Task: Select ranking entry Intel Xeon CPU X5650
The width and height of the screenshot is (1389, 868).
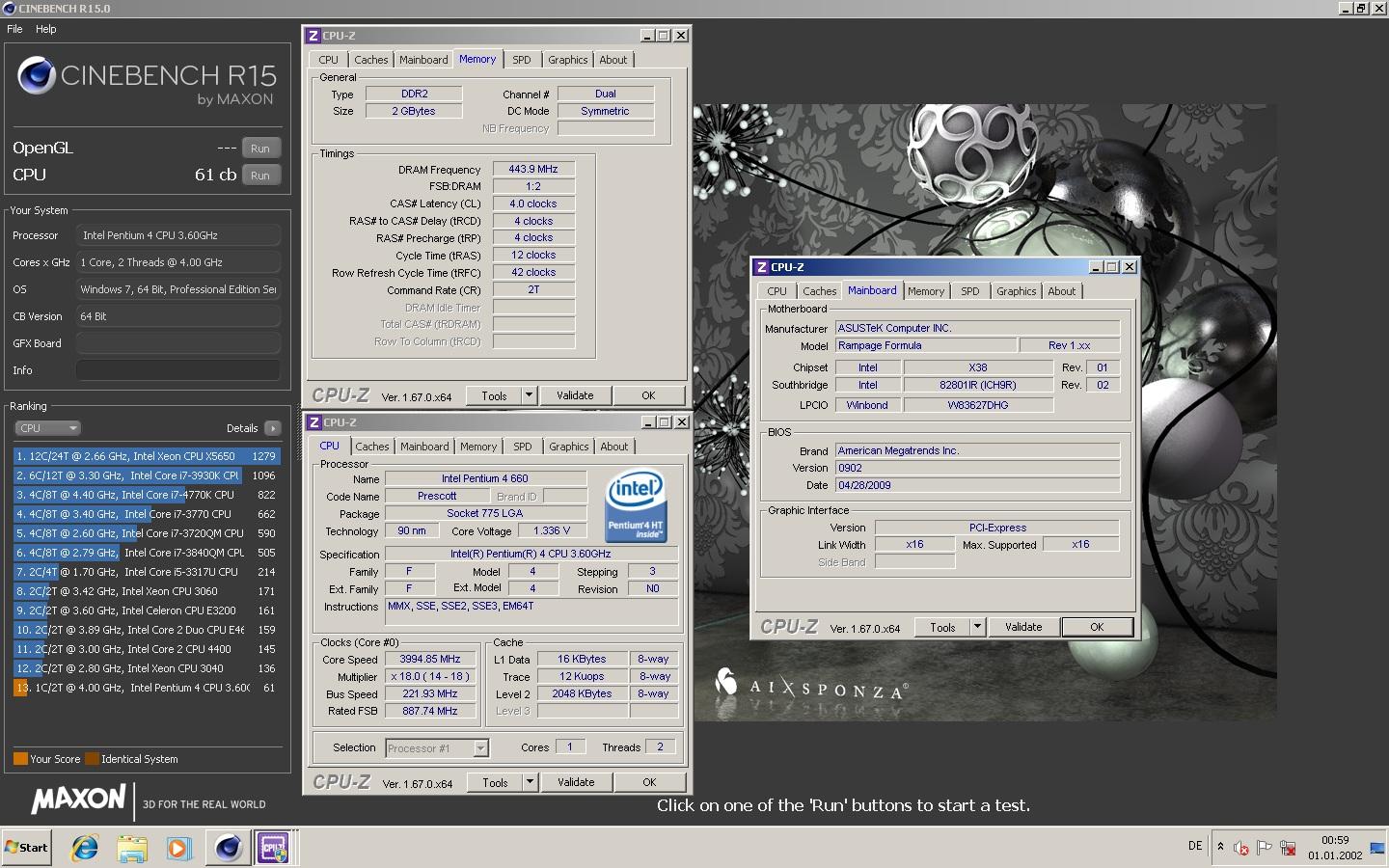Action: pyautogui.click(x=146, y=456)
